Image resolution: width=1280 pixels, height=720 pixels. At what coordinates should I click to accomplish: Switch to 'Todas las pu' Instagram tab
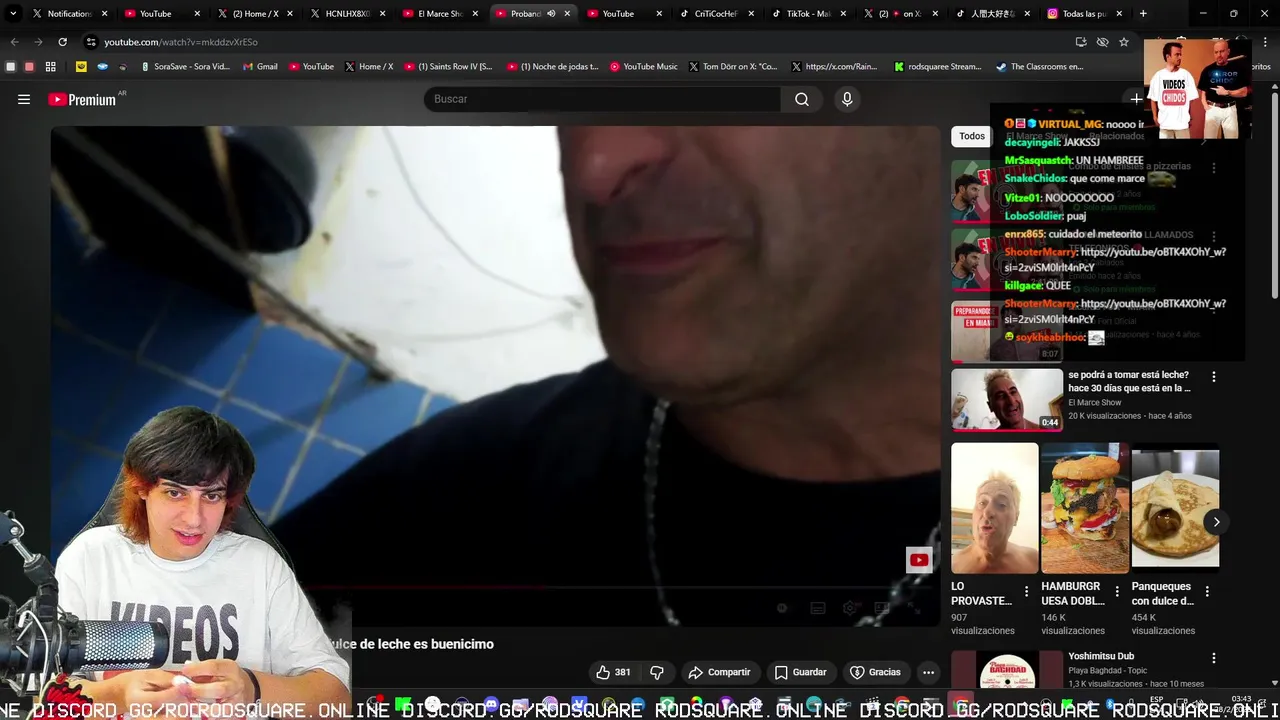pyautogui.click(x=1085, y=14)
